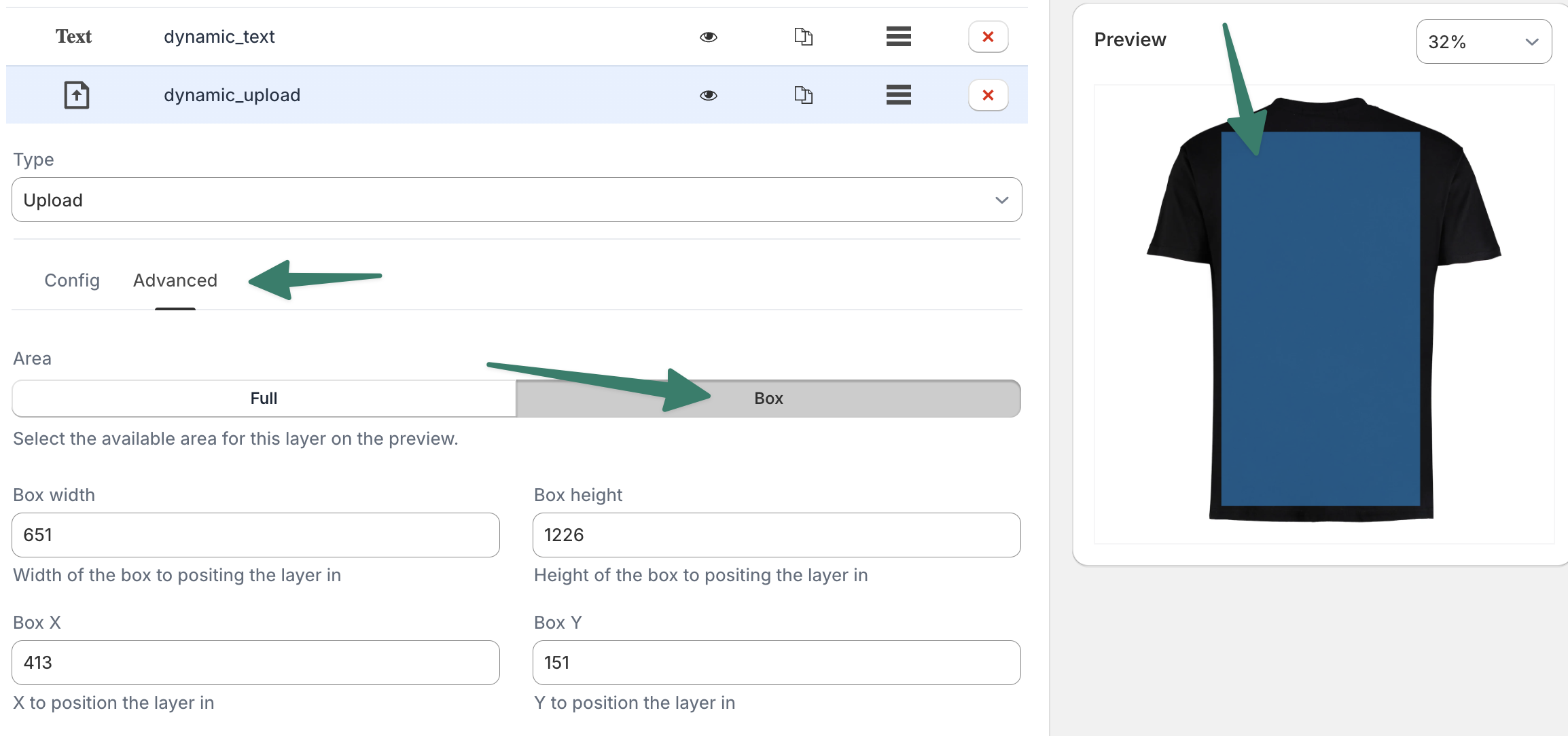The height and width of the screenshot is (736, 1568).
Task: Focus the Box height field
Action: click(776, 535)
